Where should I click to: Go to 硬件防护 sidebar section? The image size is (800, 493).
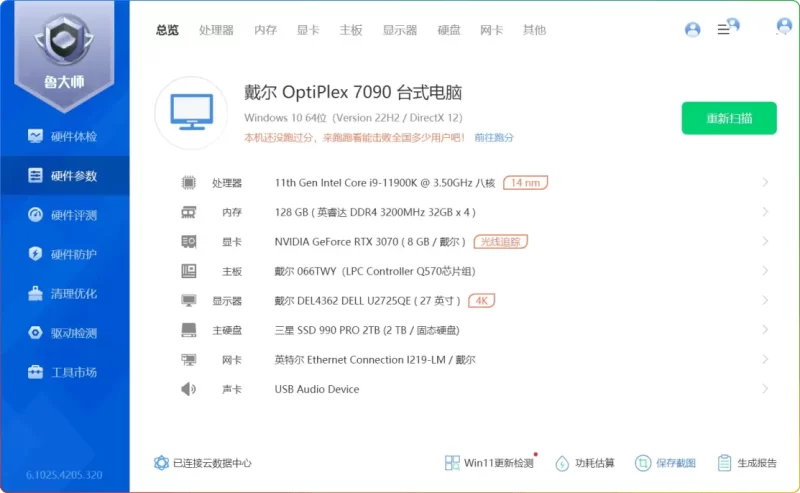(64, 254)
